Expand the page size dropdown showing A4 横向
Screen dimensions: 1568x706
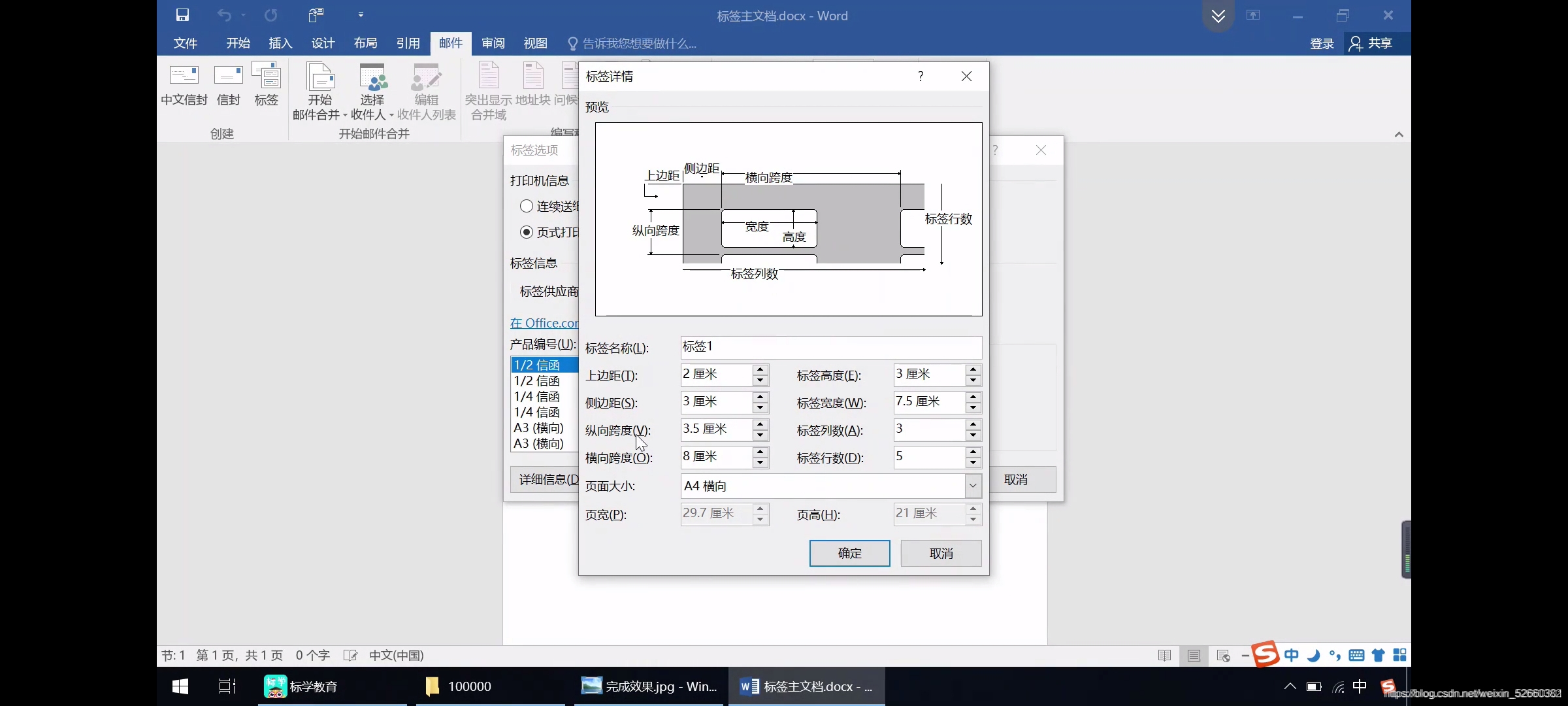(973, 486)
